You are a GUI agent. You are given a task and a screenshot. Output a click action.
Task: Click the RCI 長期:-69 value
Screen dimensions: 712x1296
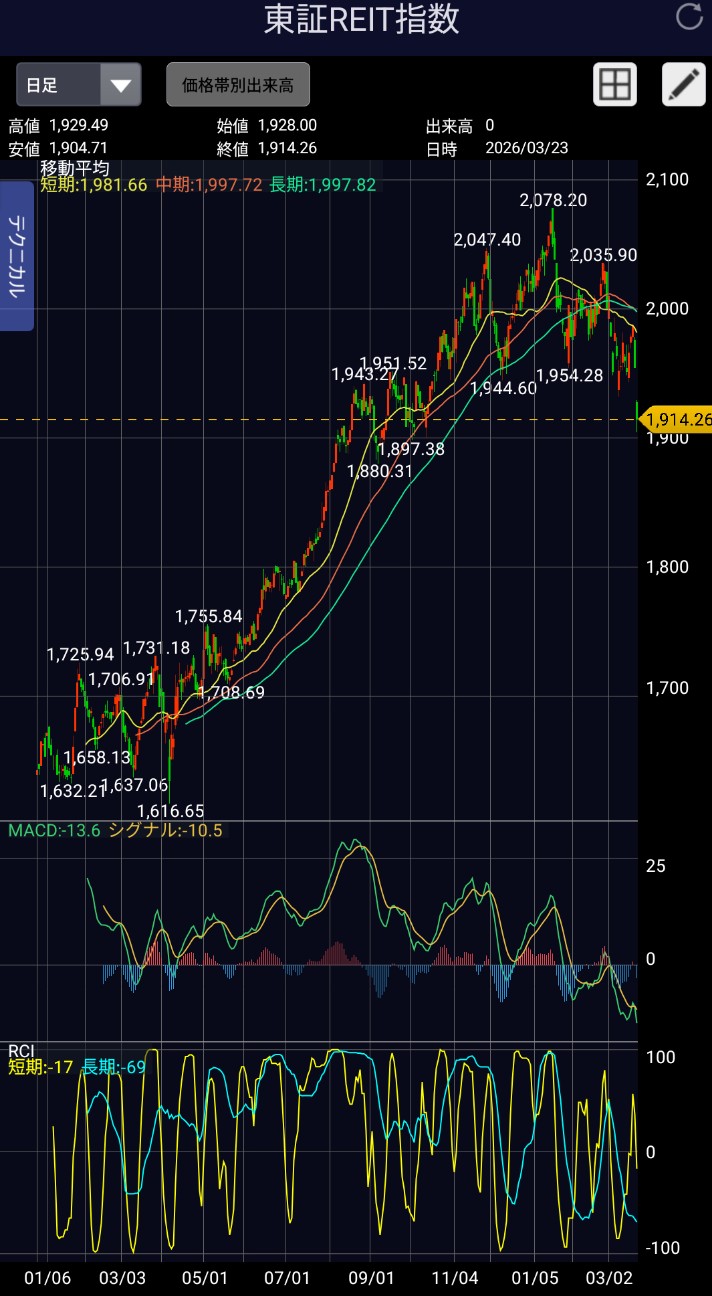(114, 1068)
